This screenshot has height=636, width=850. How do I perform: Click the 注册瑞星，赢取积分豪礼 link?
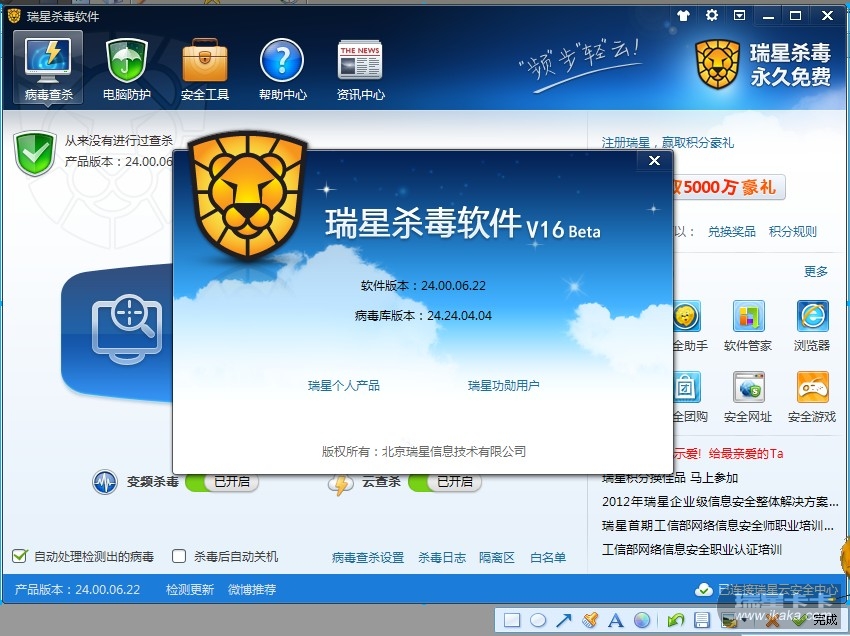click(x=667, y=143)
